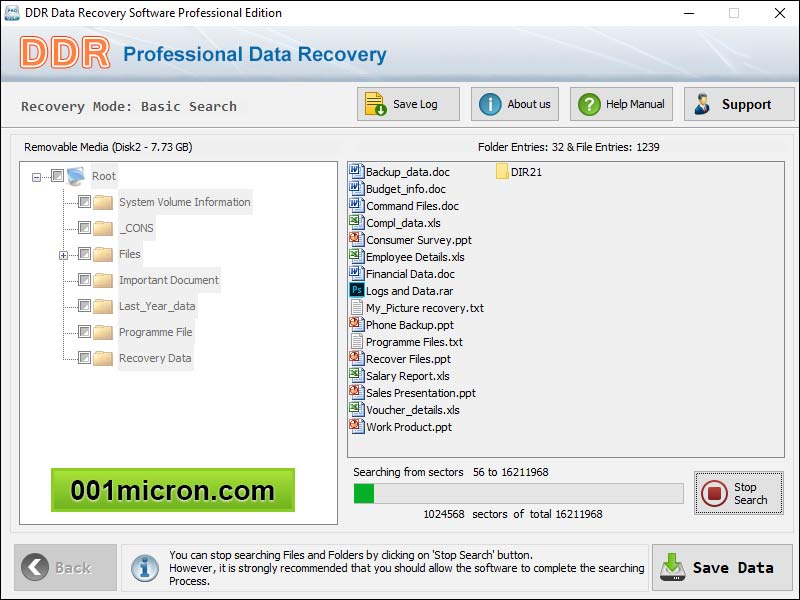
Task: Toggle the Root checkbox
Action: point(57,176)
